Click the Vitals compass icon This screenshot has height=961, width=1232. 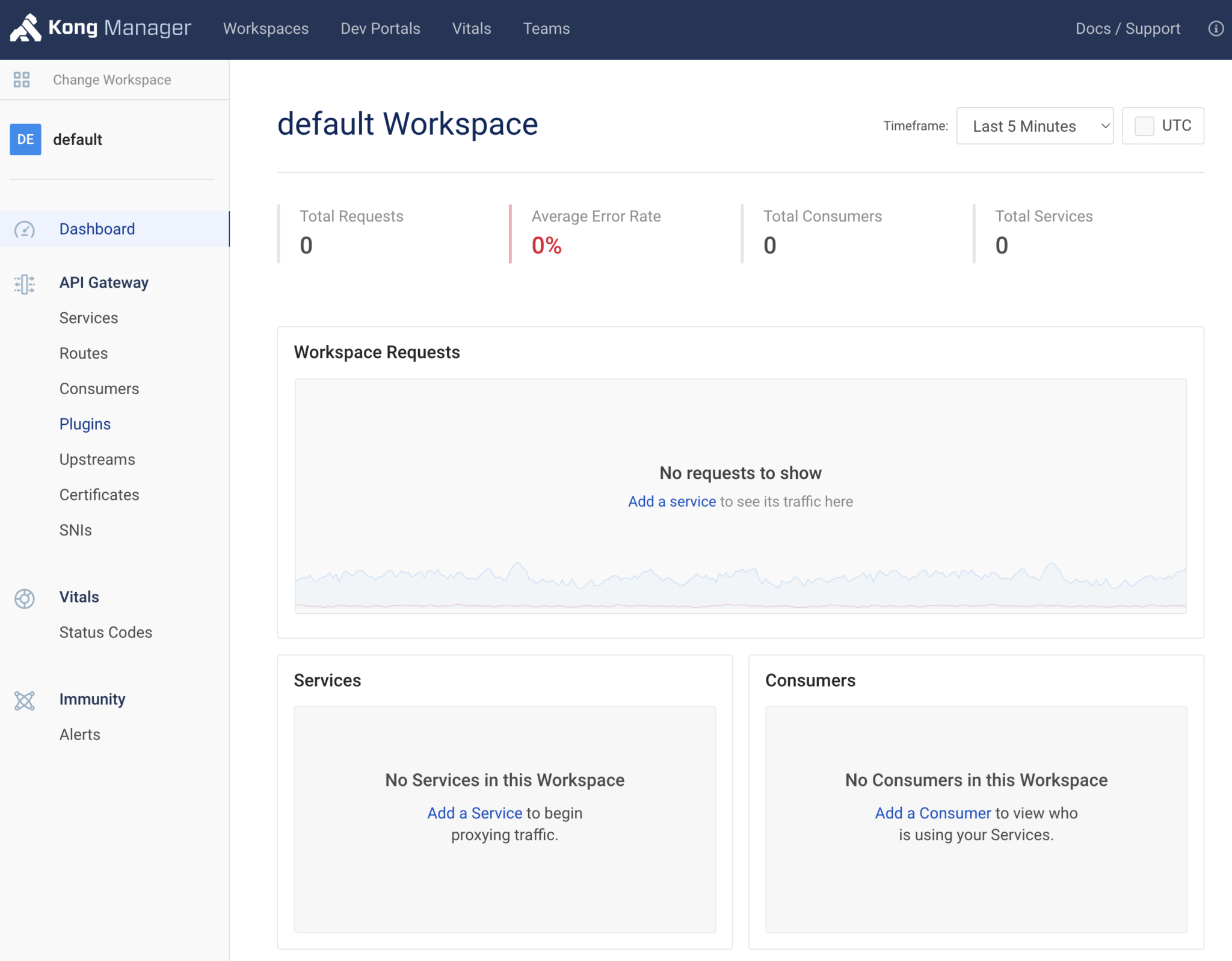click(x=25, y=599)
